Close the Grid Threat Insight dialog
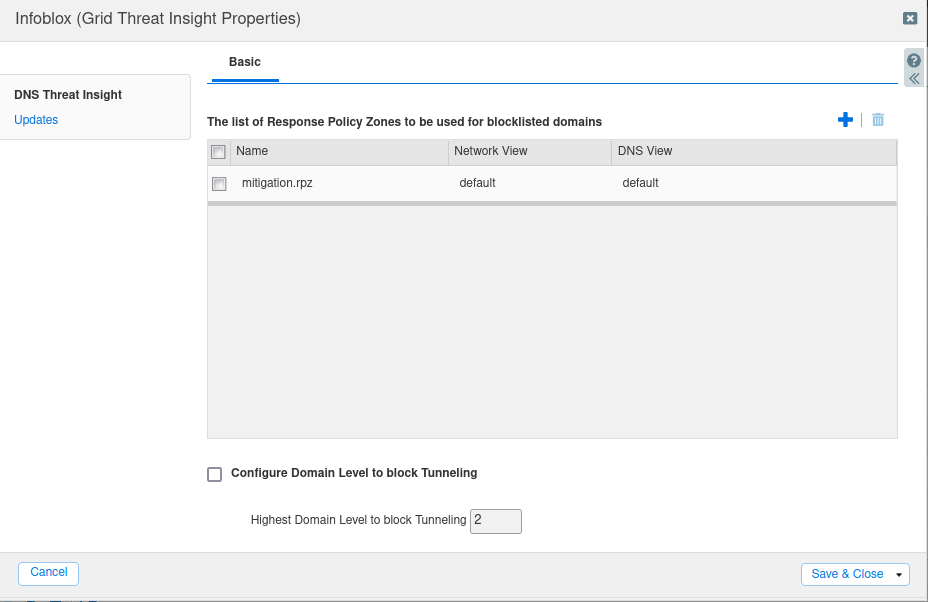928x602 pixels. click(x=909, y=18)
